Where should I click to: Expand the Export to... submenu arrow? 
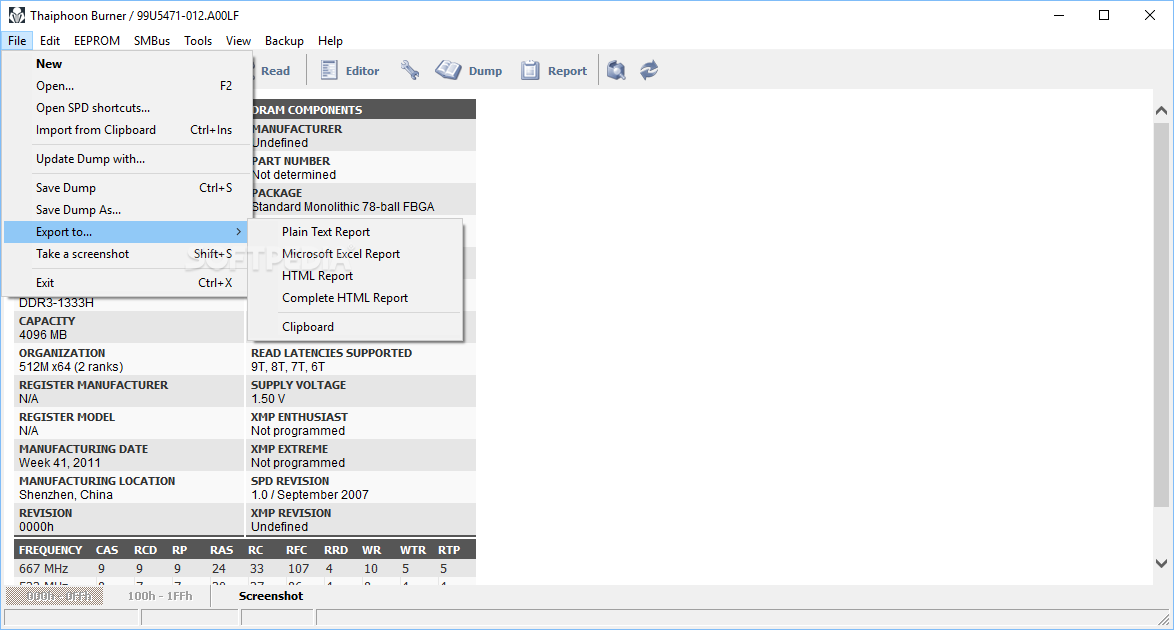[238, 232]
